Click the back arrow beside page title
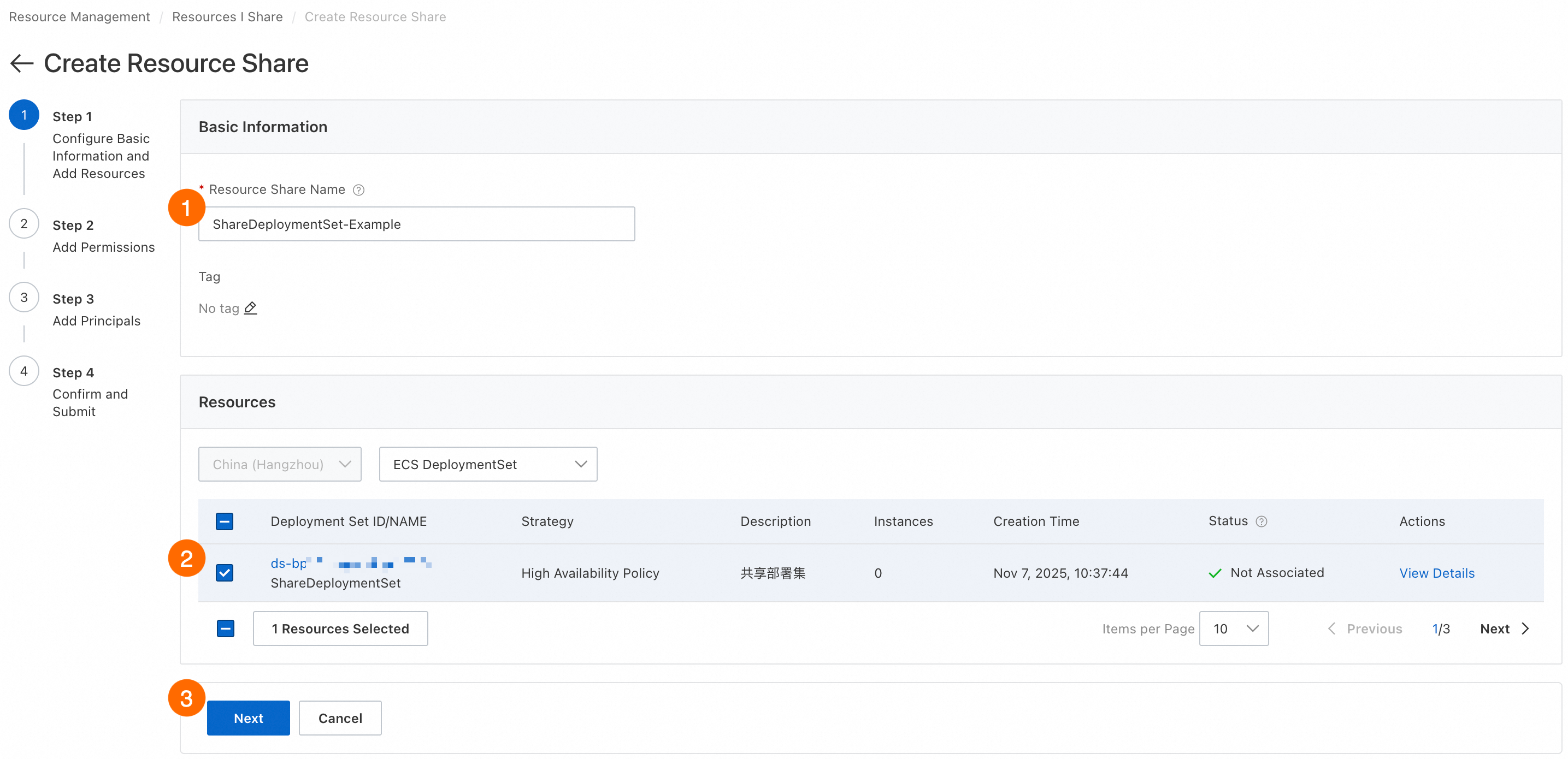 click(x=22, y=63)
